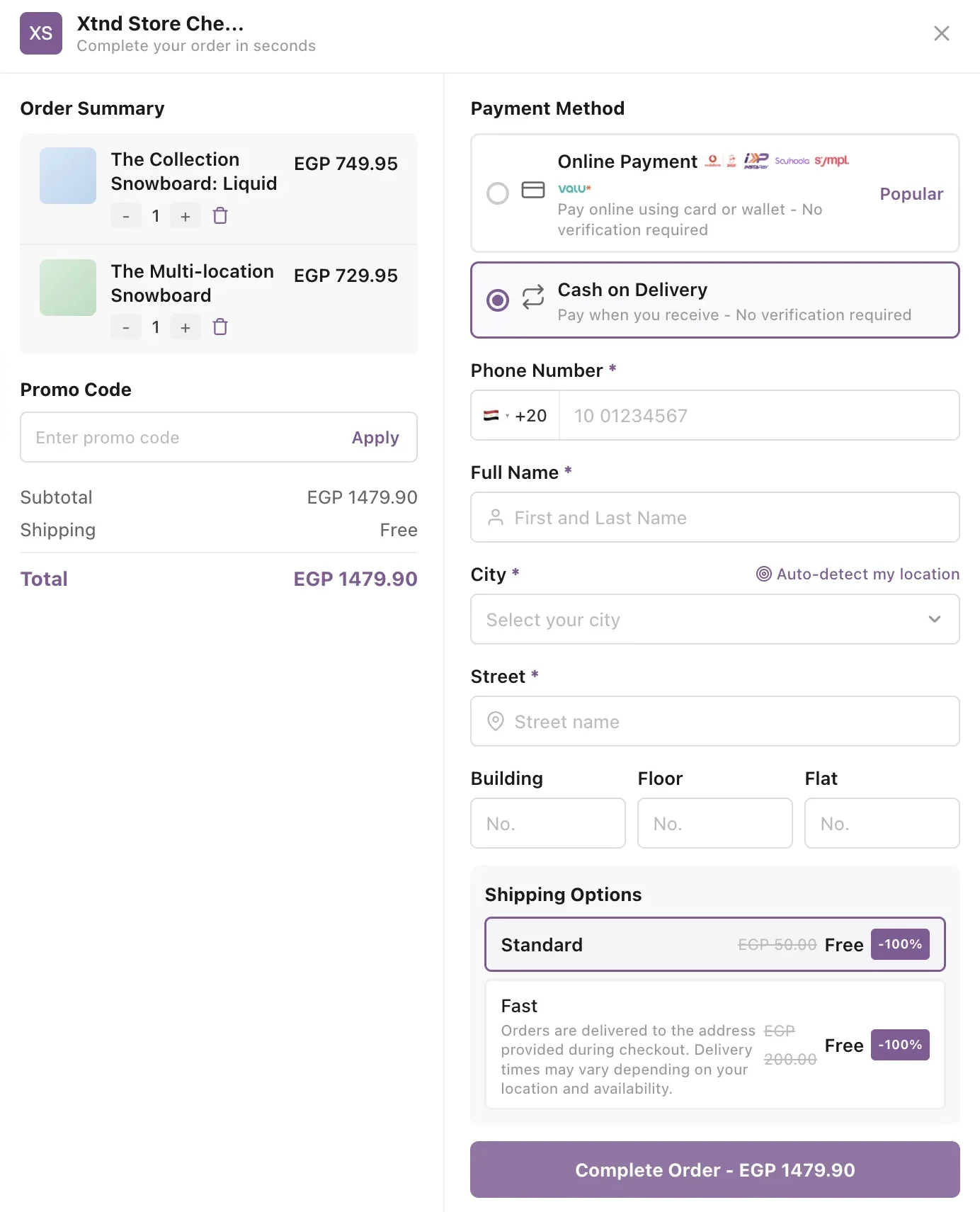Viewport: 980px width, 1212px height.
Task: Focus the Street name input field
Action: click(x=715, y=721)
